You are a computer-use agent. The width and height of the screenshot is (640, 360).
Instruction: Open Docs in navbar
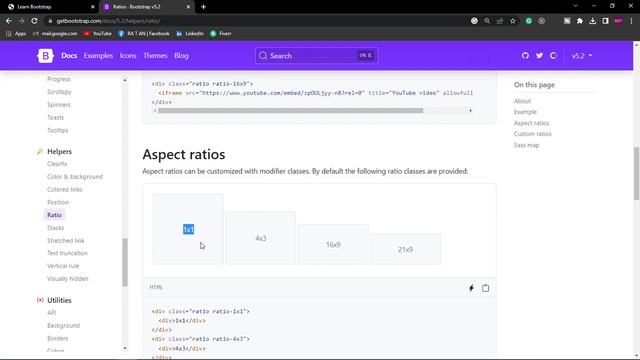(x=69, y=56)
